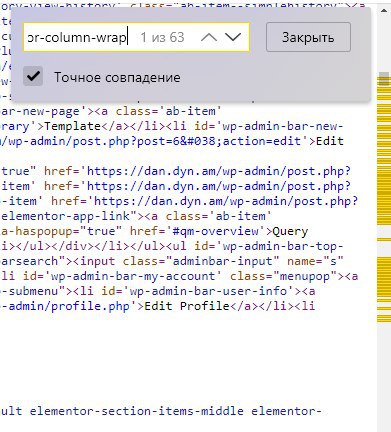Click '1 из 63' match counter

point(162,37)
